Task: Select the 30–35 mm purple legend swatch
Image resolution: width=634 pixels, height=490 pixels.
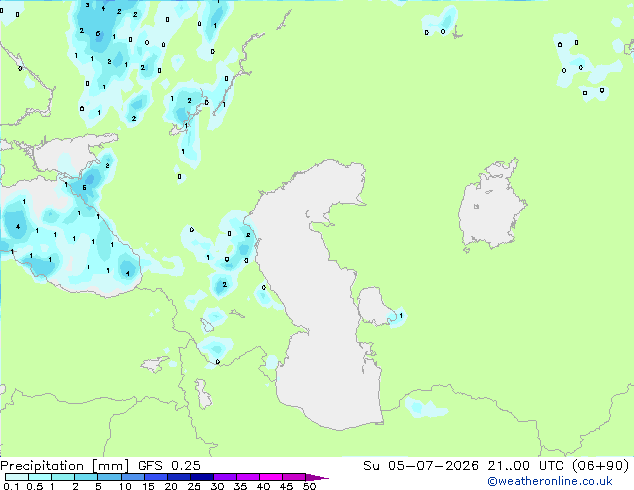Action: click(x=224, y=477)
